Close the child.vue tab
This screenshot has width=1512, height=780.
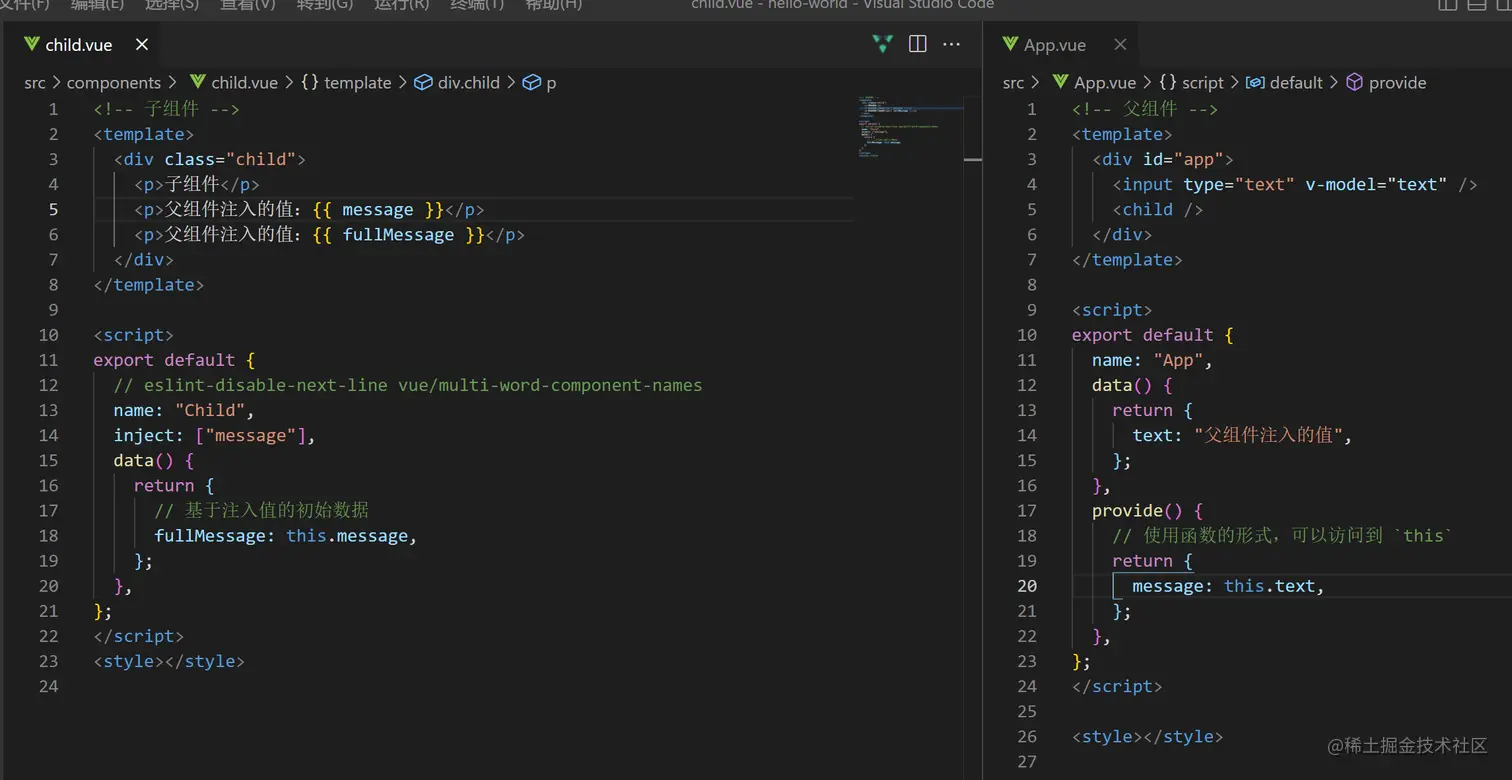(142, 45)
